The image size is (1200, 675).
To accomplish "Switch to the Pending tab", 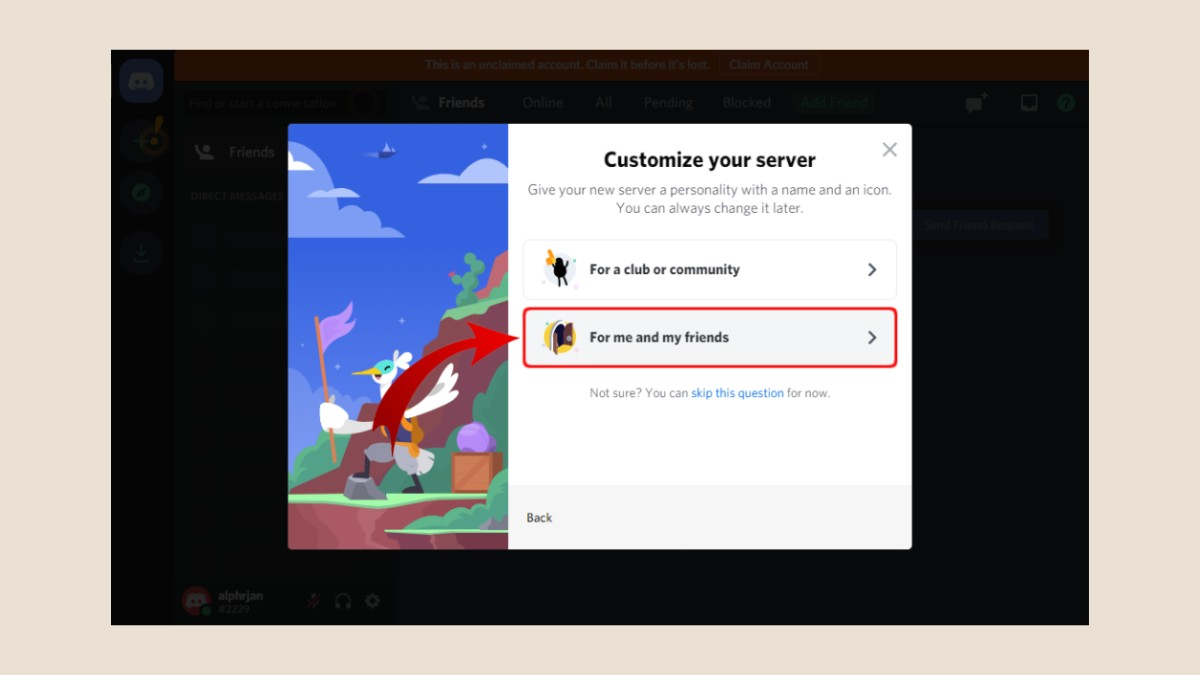I will click(668, 102).
